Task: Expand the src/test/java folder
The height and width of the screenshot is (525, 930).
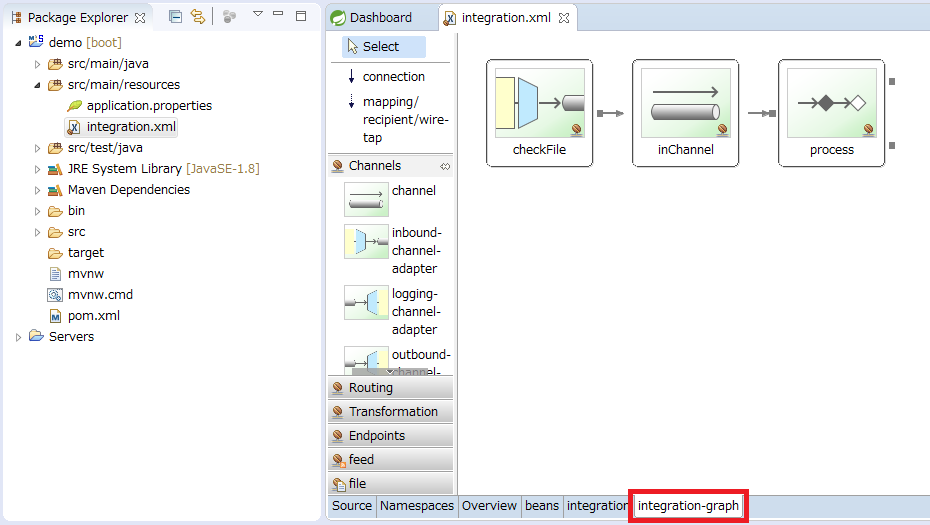Action: 37,148
